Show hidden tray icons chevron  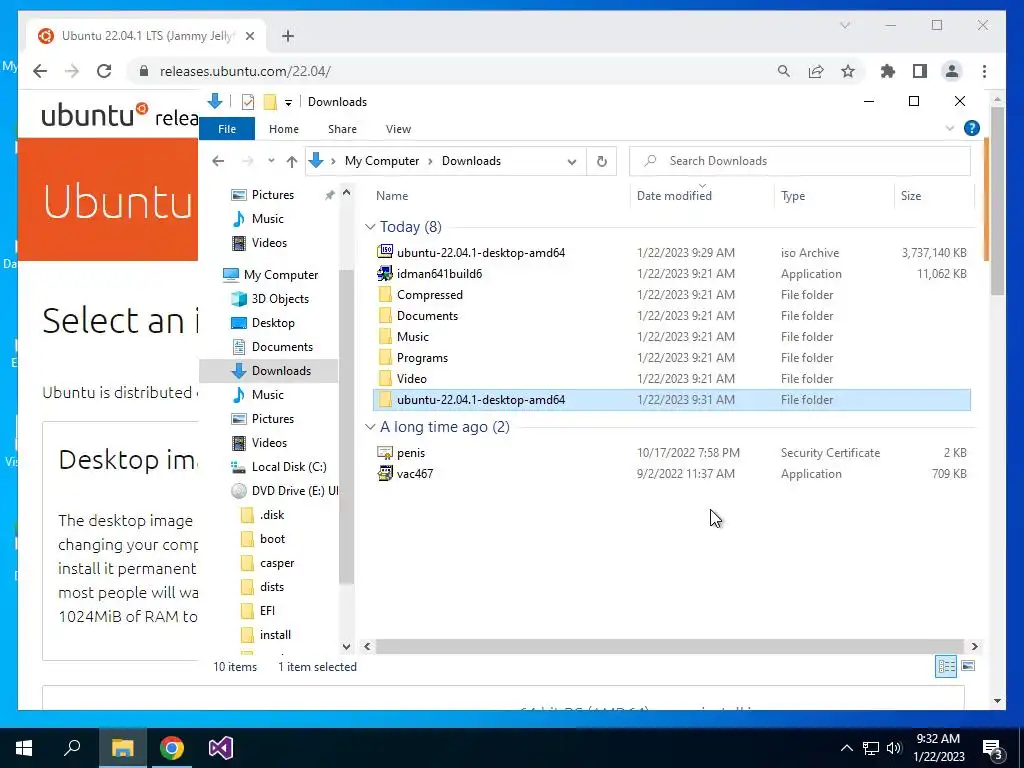tap(846, 748)
